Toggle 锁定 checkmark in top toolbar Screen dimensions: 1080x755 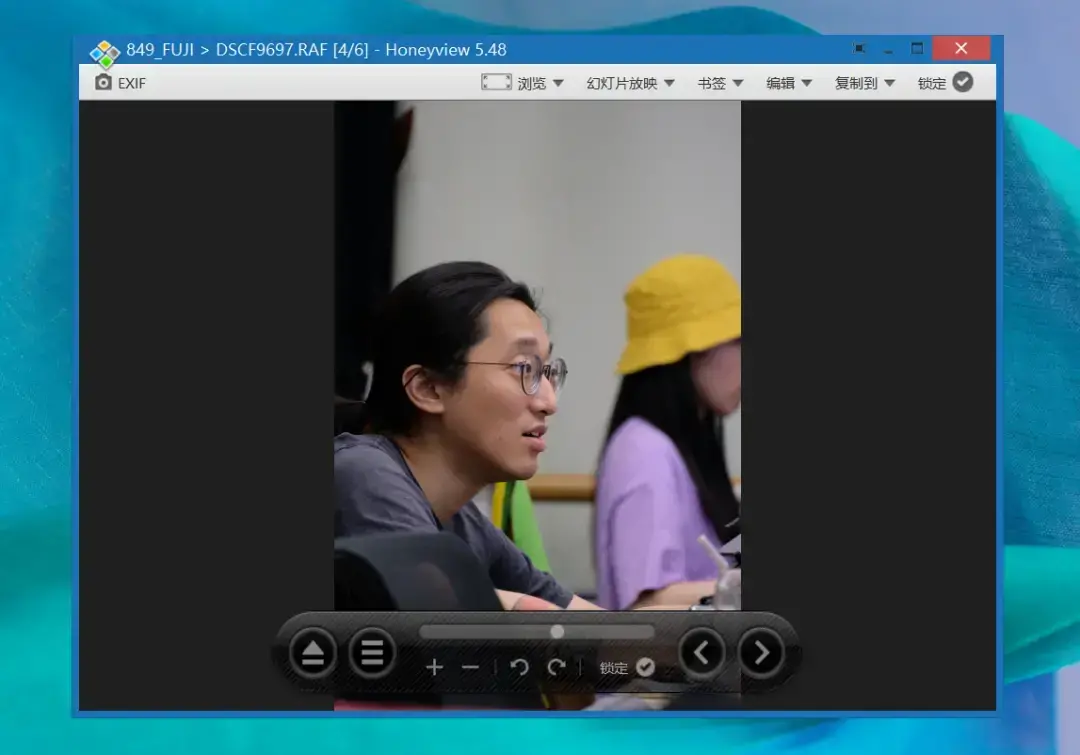click(962, 83)
